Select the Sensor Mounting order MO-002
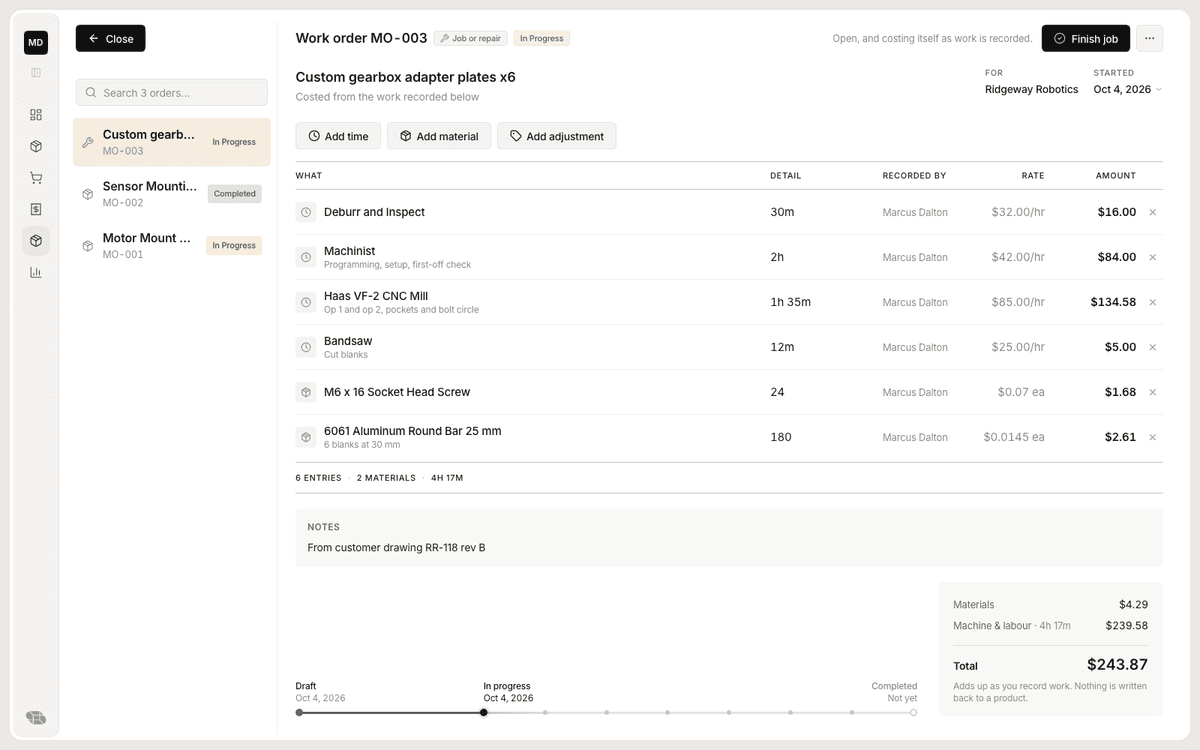 (172, 194)
